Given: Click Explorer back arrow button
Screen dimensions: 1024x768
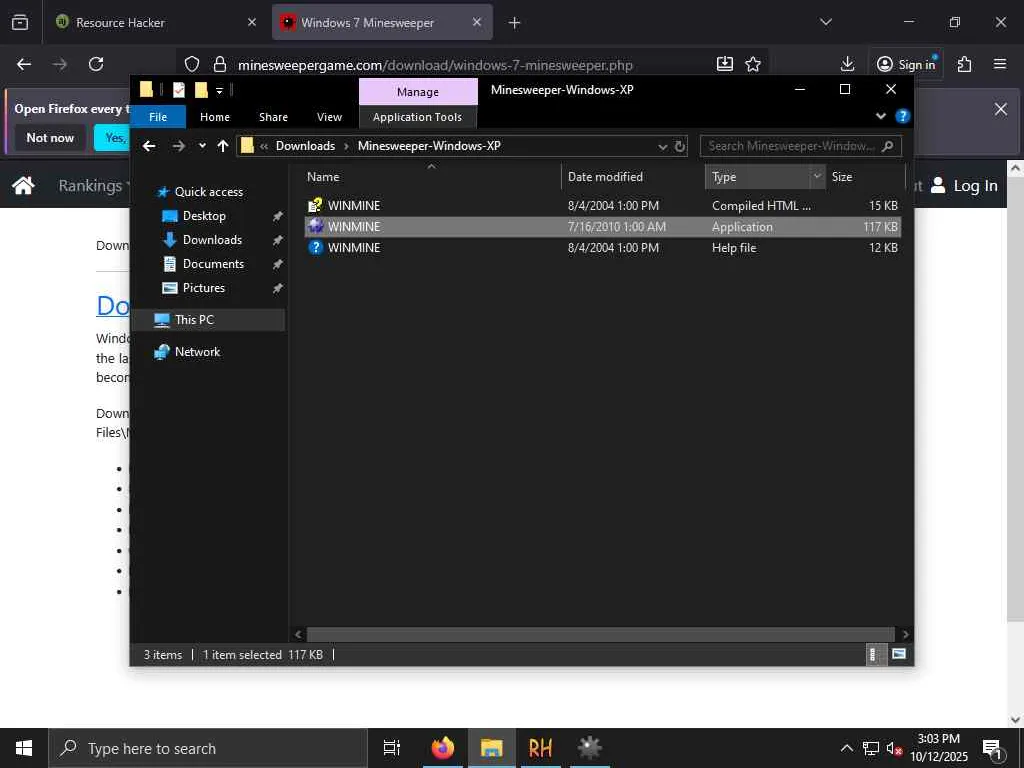Looking at the screenshot, I should [150, 146].
